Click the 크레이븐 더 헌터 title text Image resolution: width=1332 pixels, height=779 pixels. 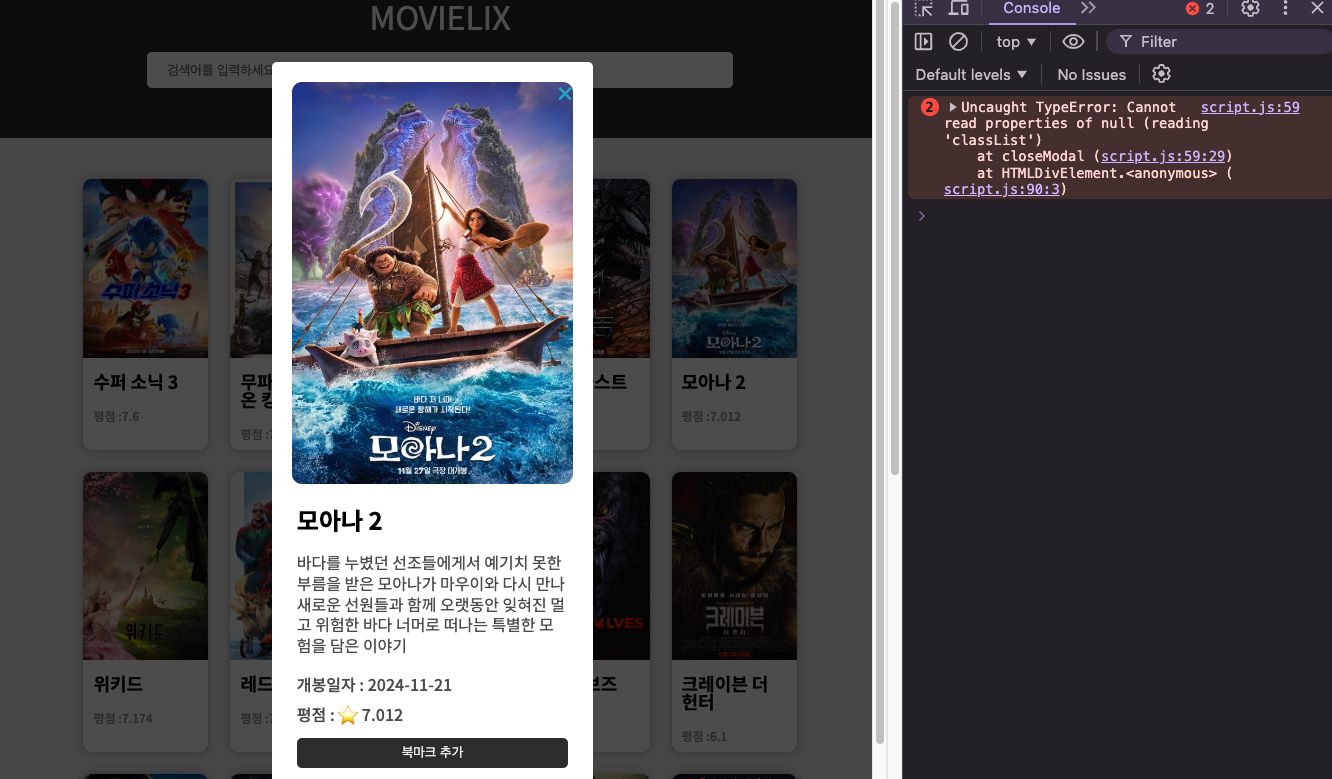(x=725, y=693)
